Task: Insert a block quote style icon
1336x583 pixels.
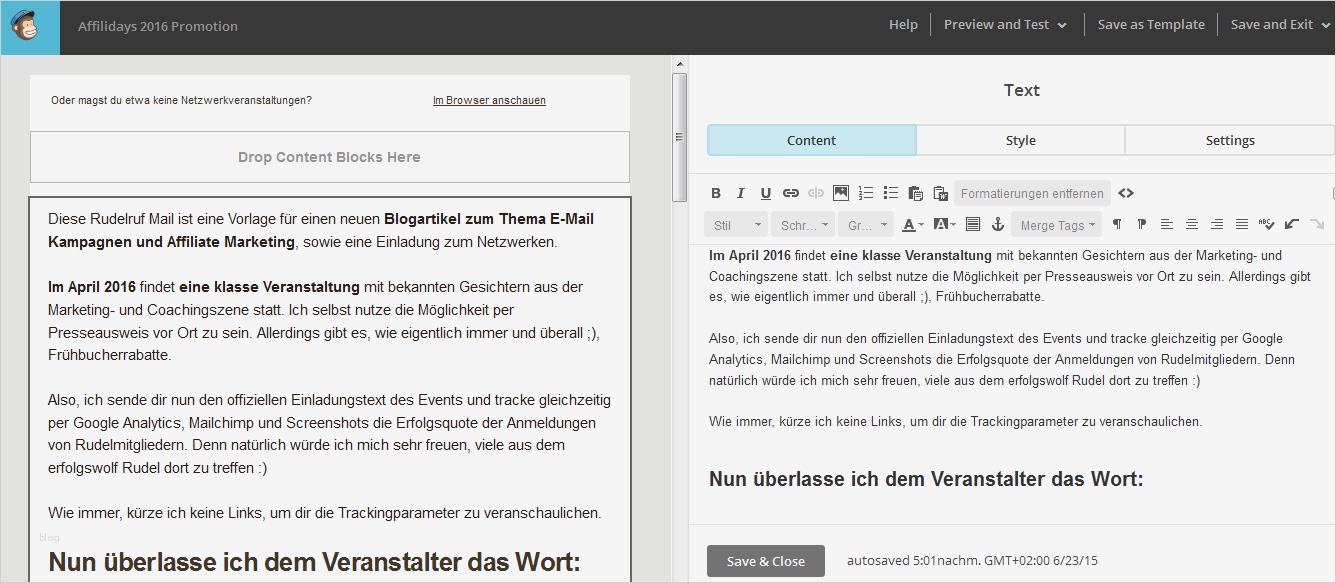Action: (973, 225)
